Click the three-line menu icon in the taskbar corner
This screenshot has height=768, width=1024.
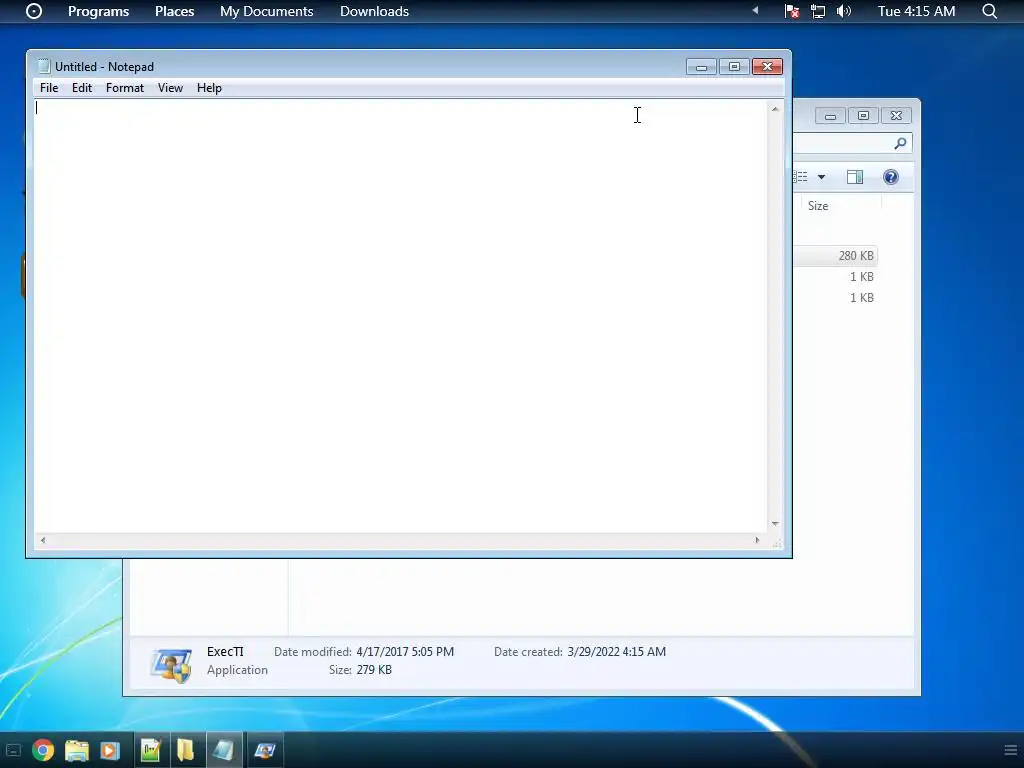[1010, 750]
